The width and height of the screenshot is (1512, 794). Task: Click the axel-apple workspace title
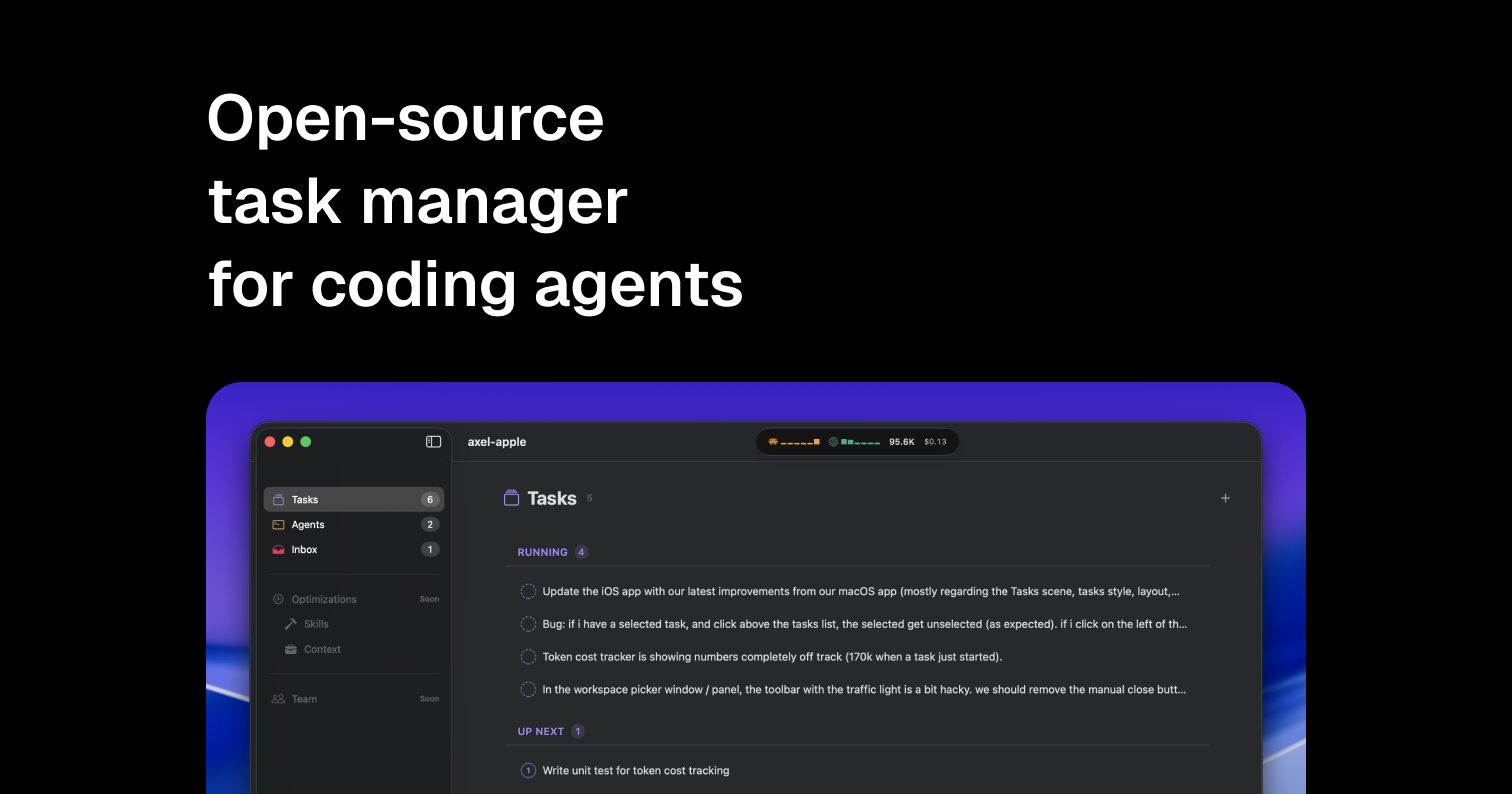(x=497, y=441)
